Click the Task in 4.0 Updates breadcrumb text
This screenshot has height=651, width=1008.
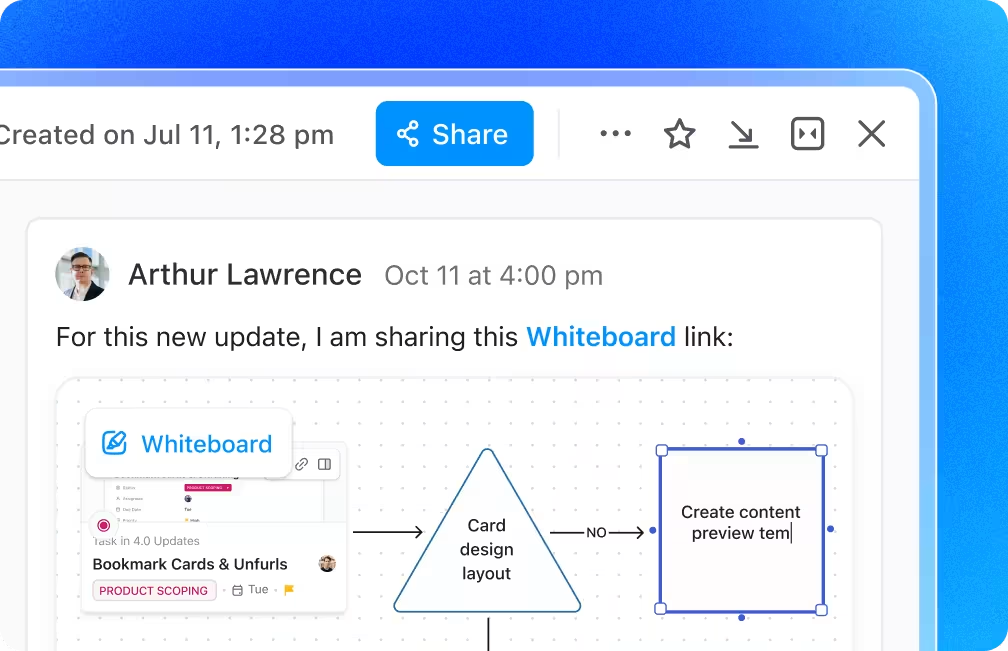pyautogui.click(x=147, y=541)
